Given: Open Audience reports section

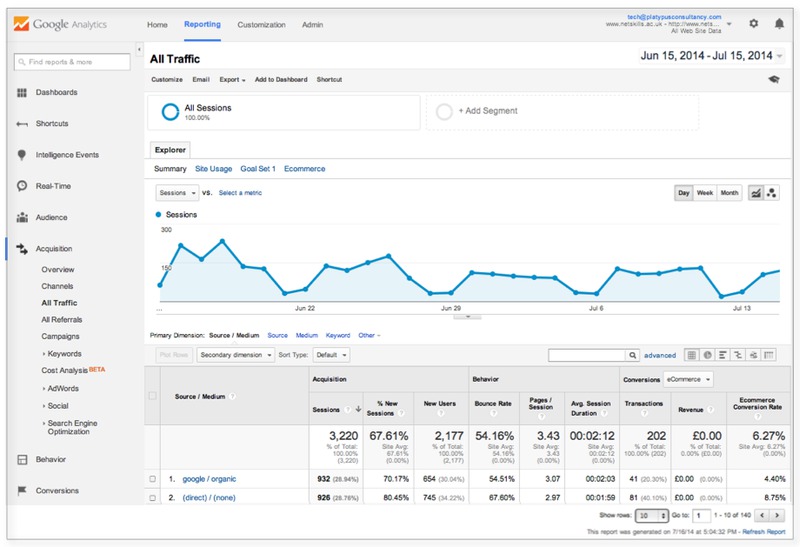Looking at the screenshot, I should [x=51, y=217].
